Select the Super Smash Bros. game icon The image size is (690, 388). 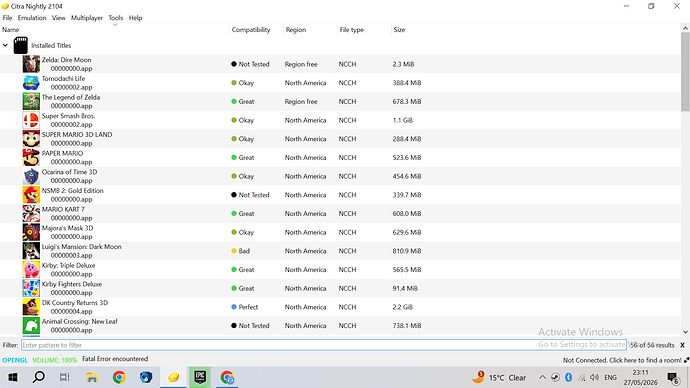31,120
